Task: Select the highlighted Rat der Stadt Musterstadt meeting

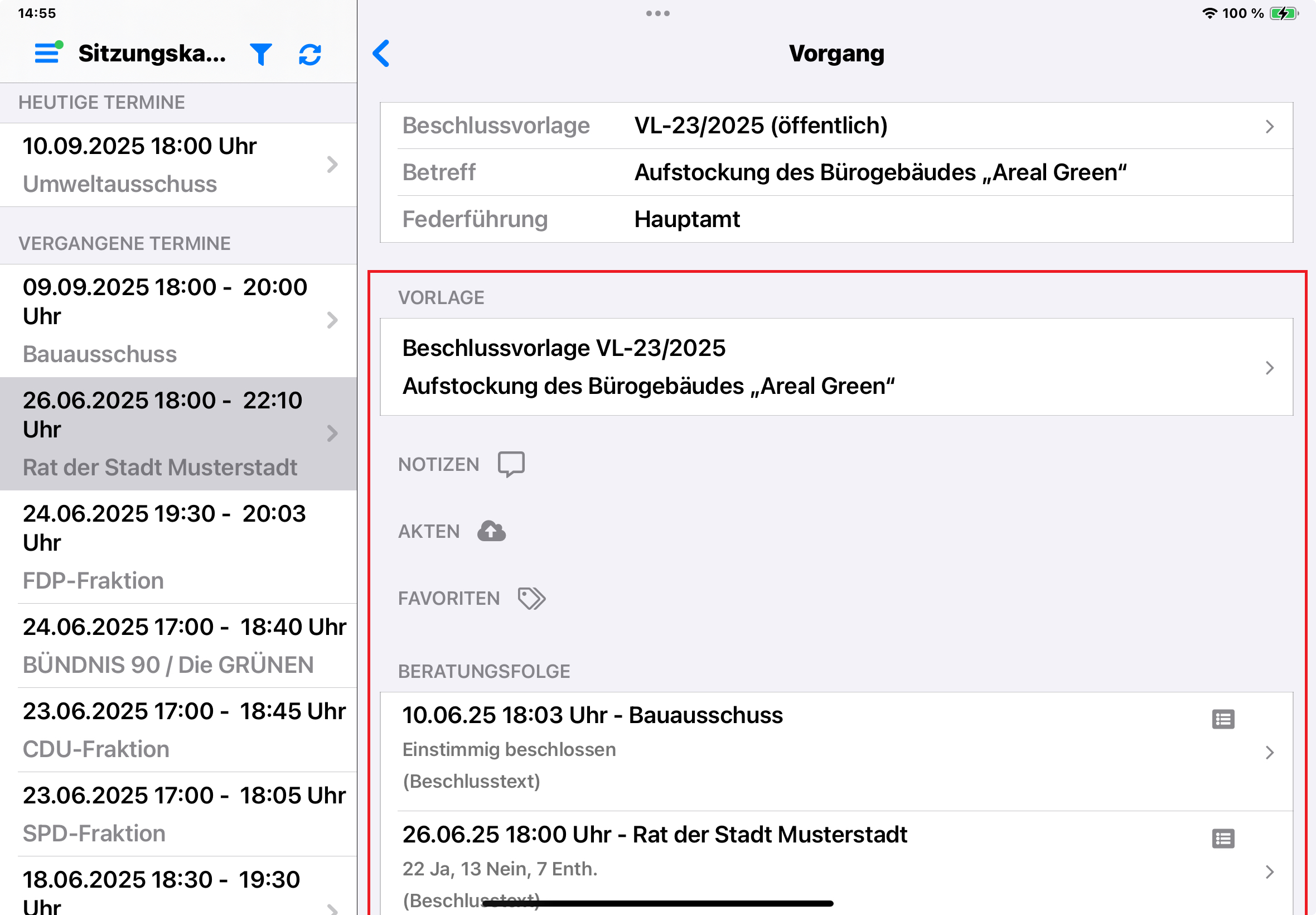Action: coord(172,433)
